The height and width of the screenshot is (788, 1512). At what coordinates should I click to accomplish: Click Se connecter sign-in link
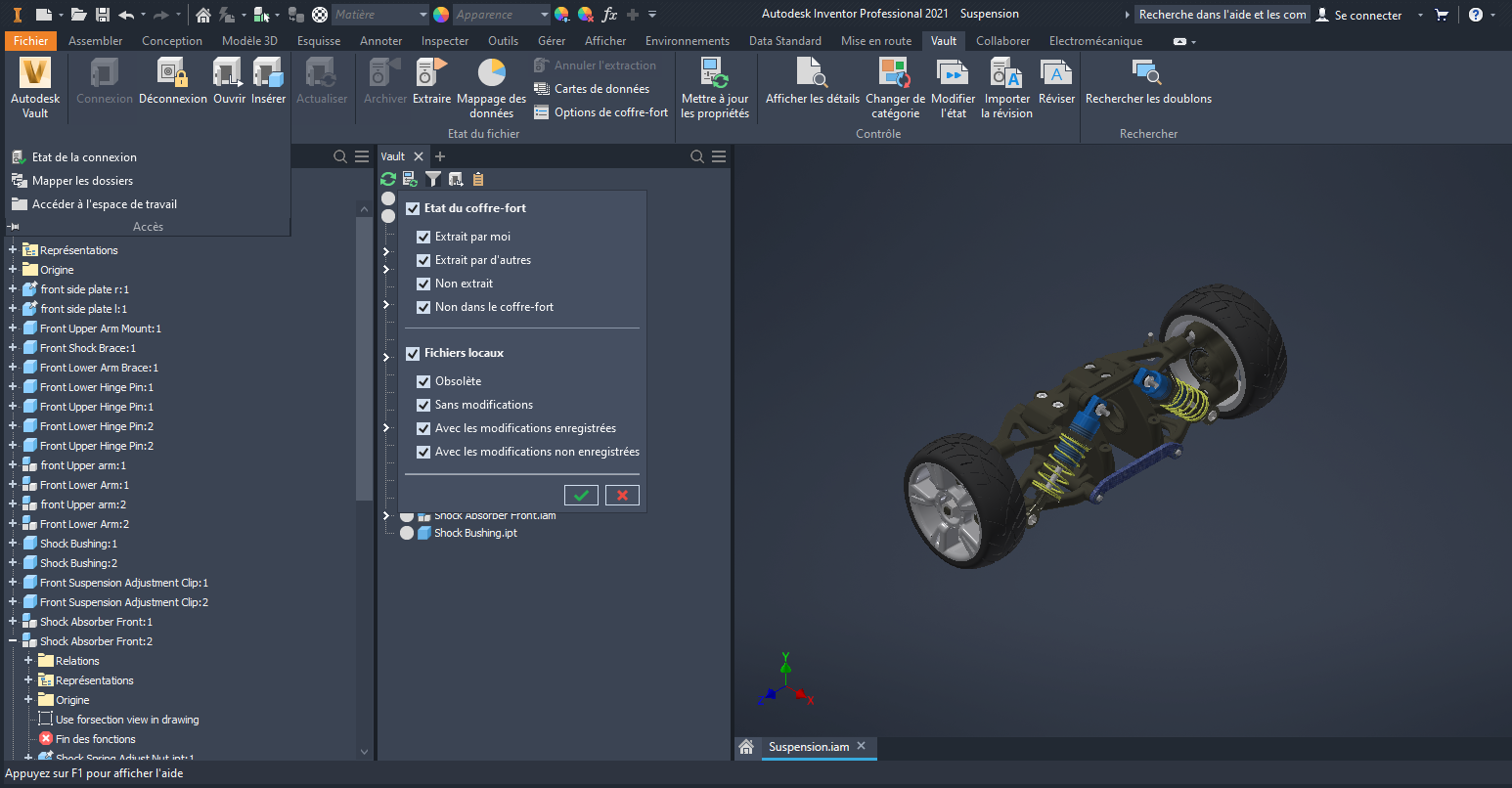(1358, 15)
